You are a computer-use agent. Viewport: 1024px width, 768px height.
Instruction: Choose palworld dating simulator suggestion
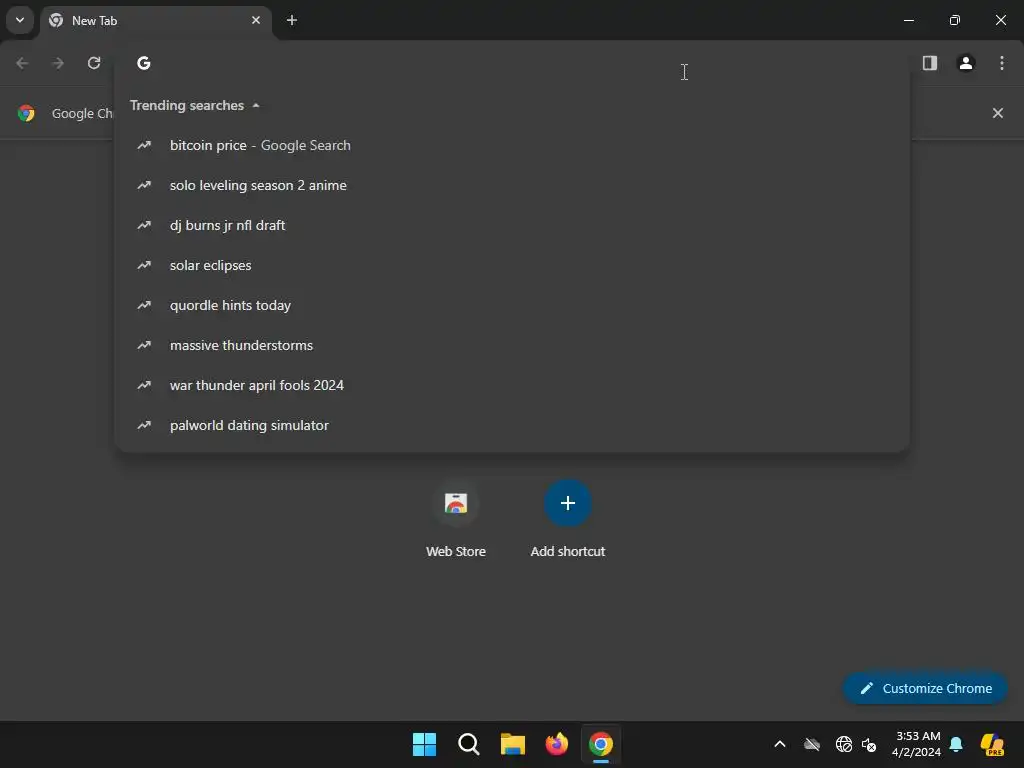pos(512,426)
